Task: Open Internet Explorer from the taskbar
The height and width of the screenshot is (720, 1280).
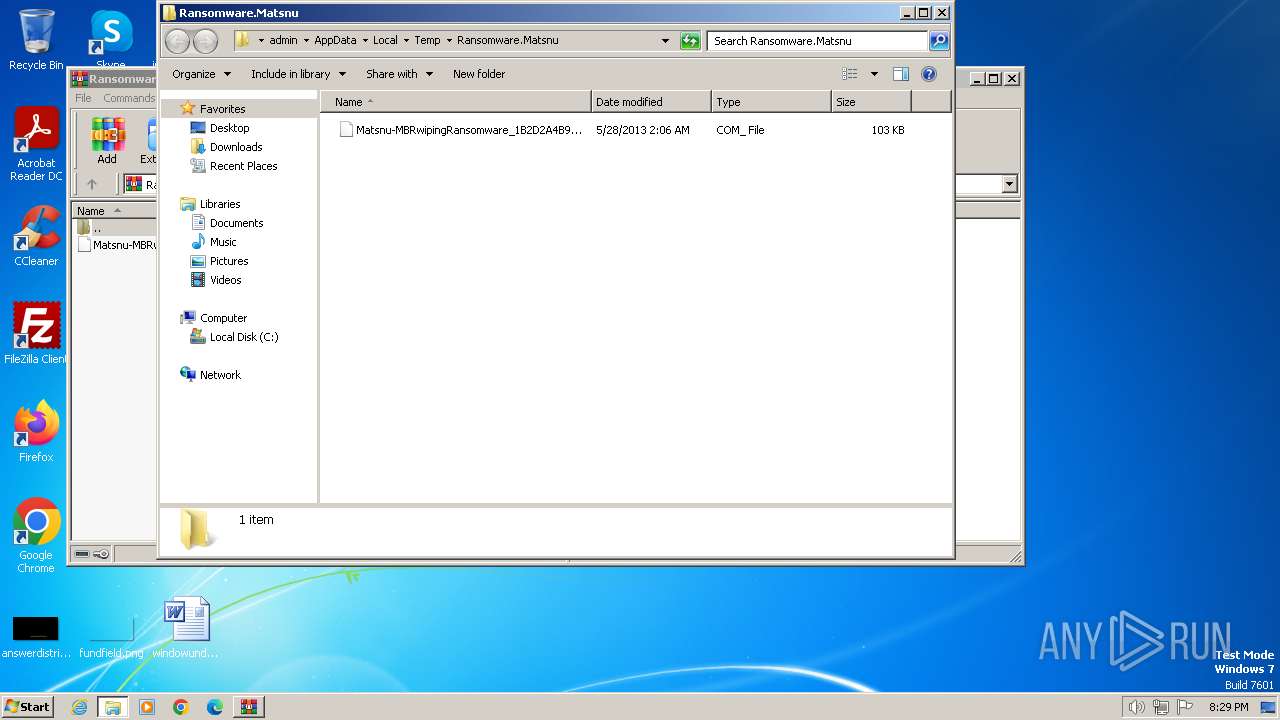Action: [x=80, y=707]
